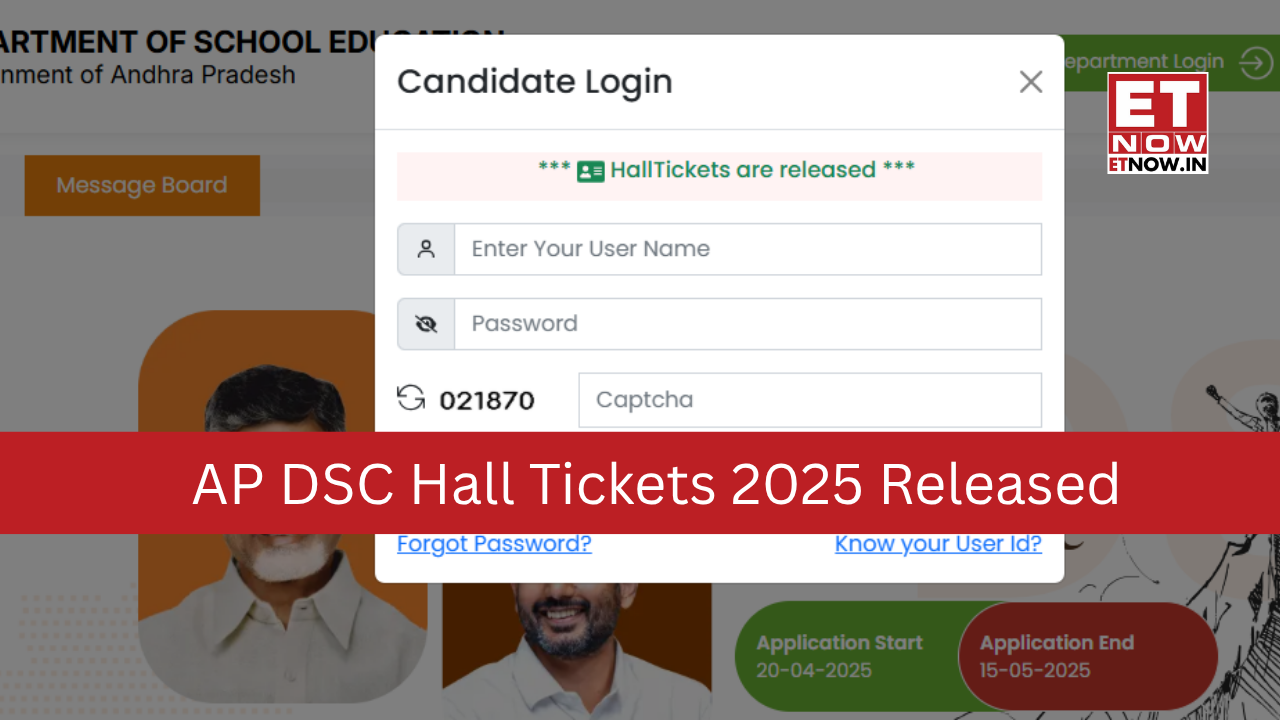The image size is (1280, 720).
Task: Click the Captcha entry field
Action: [x=810, y=399]
